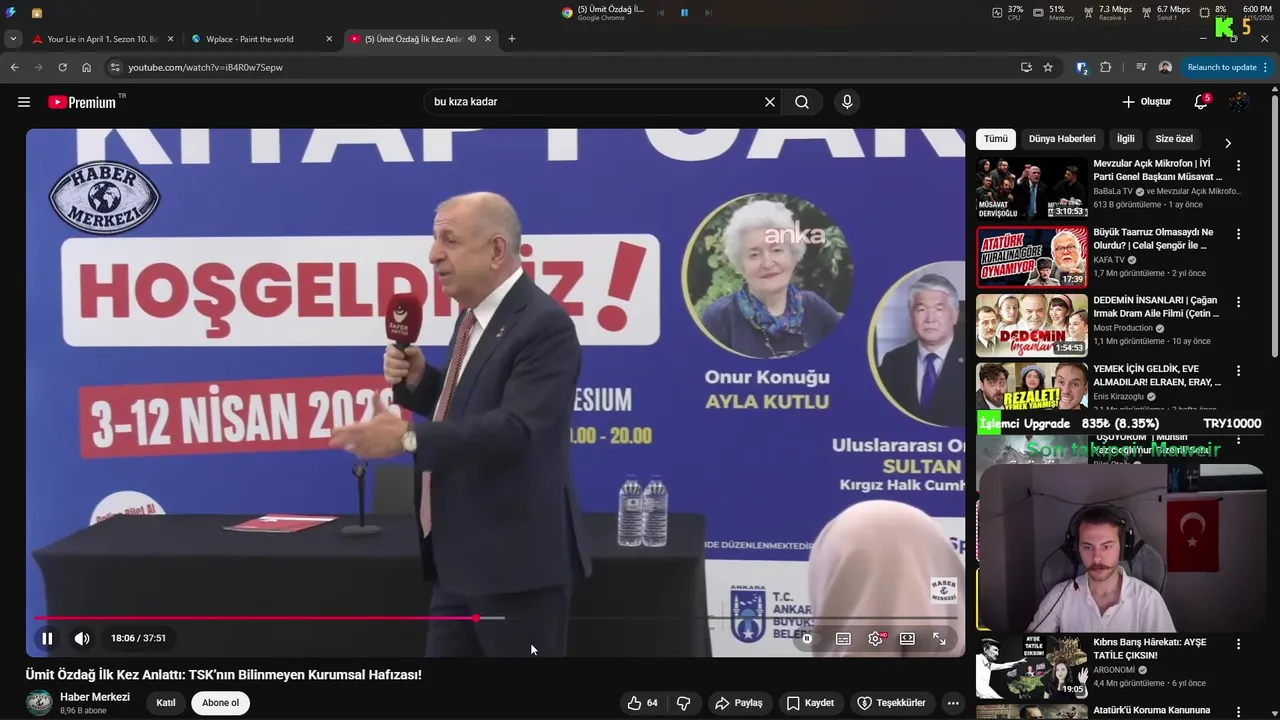
Task: Go to browser home page
Action: (86, 67)
